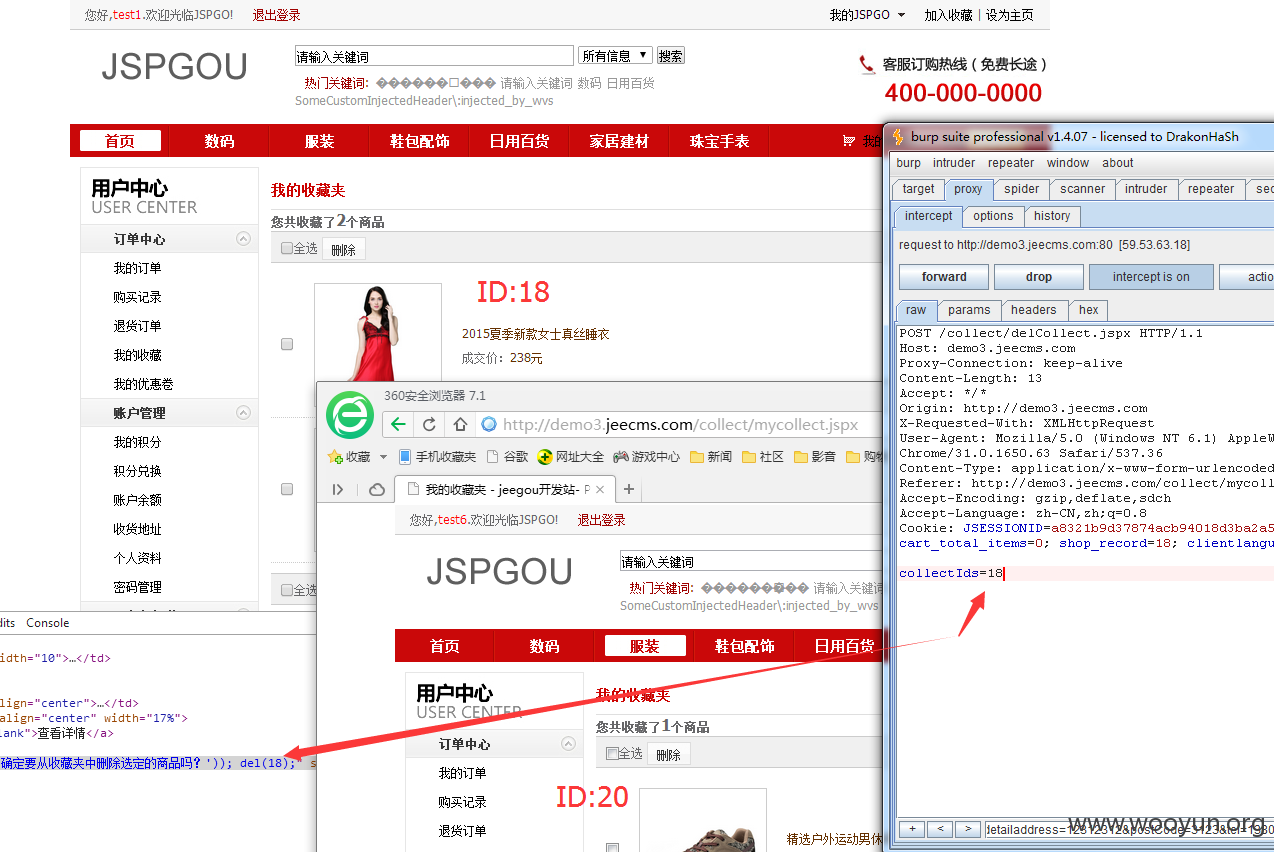Open the 手机收藏夹 bookmark
The width and height of the screenshot is (1274, 852).
click(x=437, y=456)
